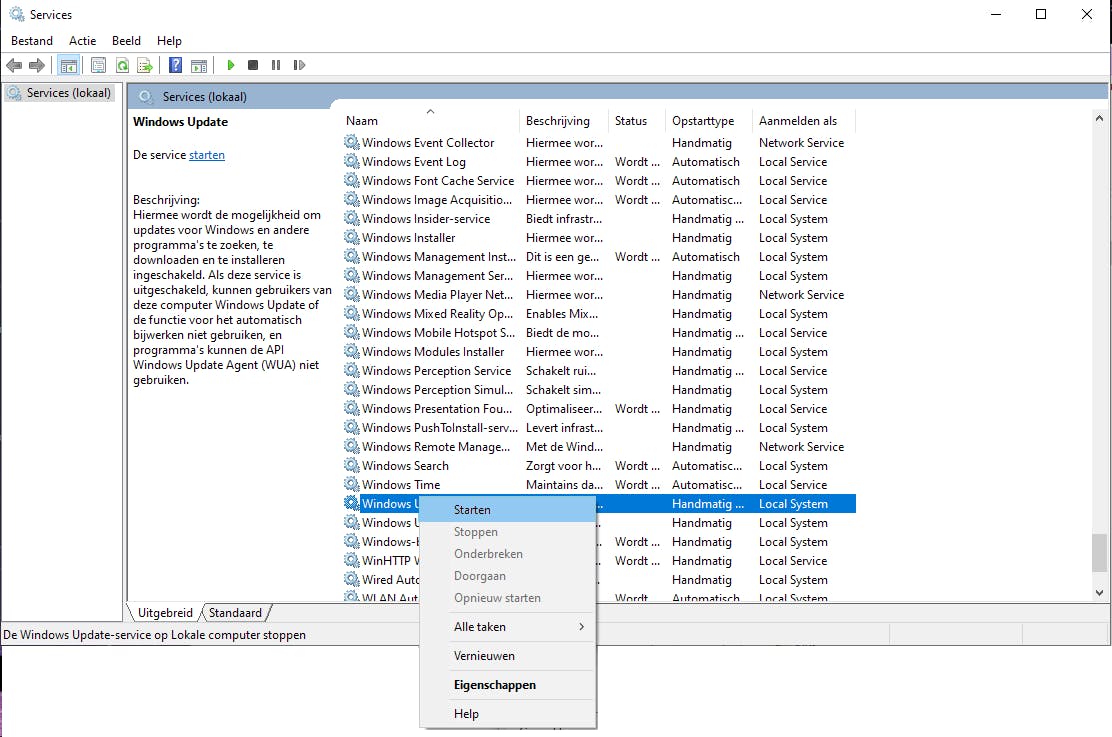Sort by the Status column header
The width and height of the screenshot is (1112, 737).
(x=637, y=121)
